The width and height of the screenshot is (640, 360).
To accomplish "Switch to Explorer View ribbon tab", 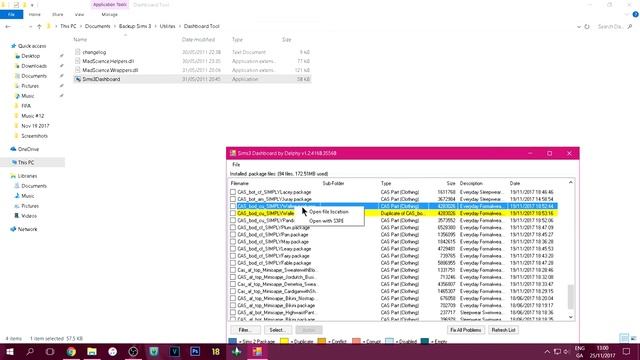I will [x=79, y=14].
